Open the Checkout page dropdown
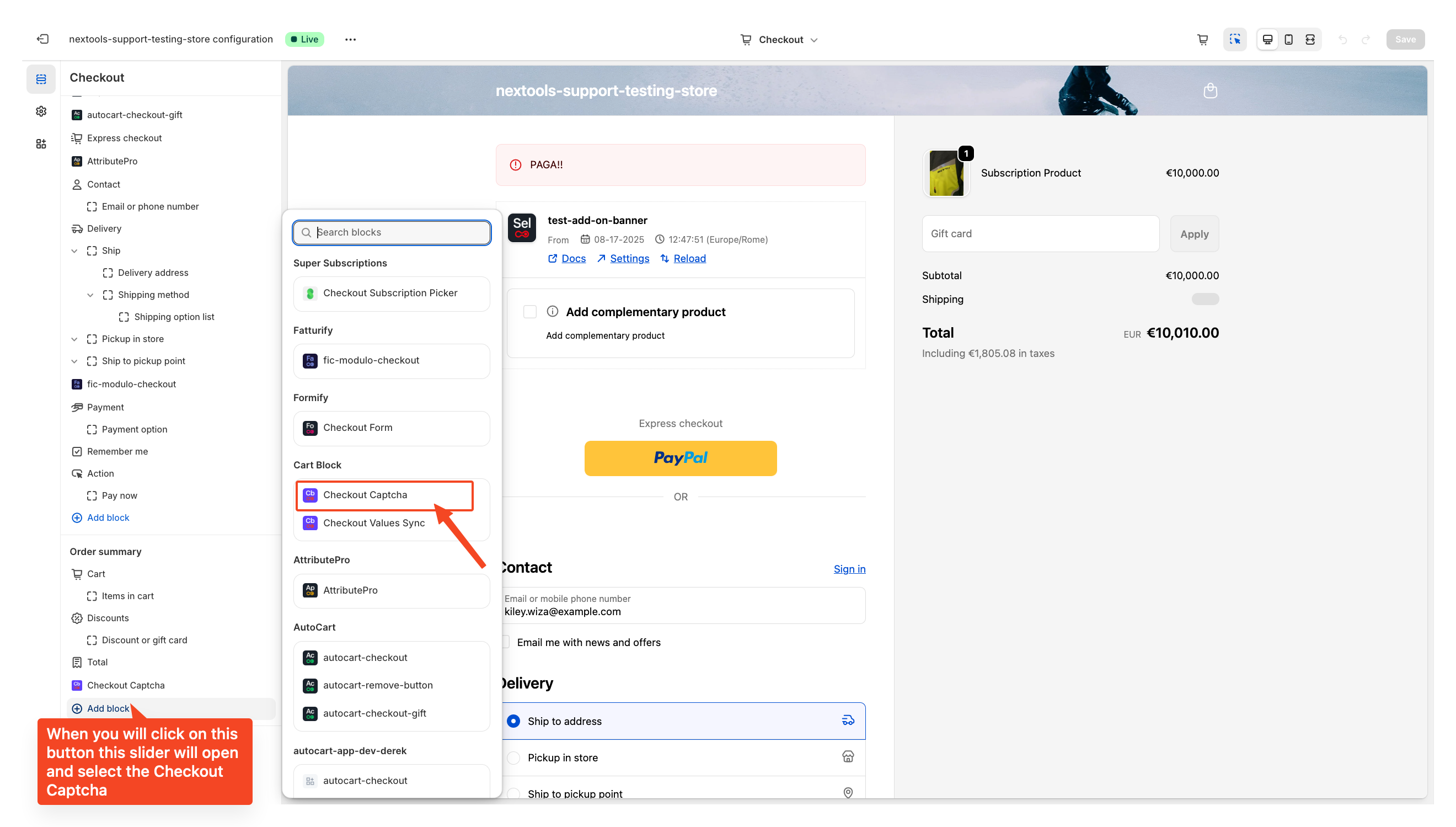The image size is (1456, 827). (779, 39)
